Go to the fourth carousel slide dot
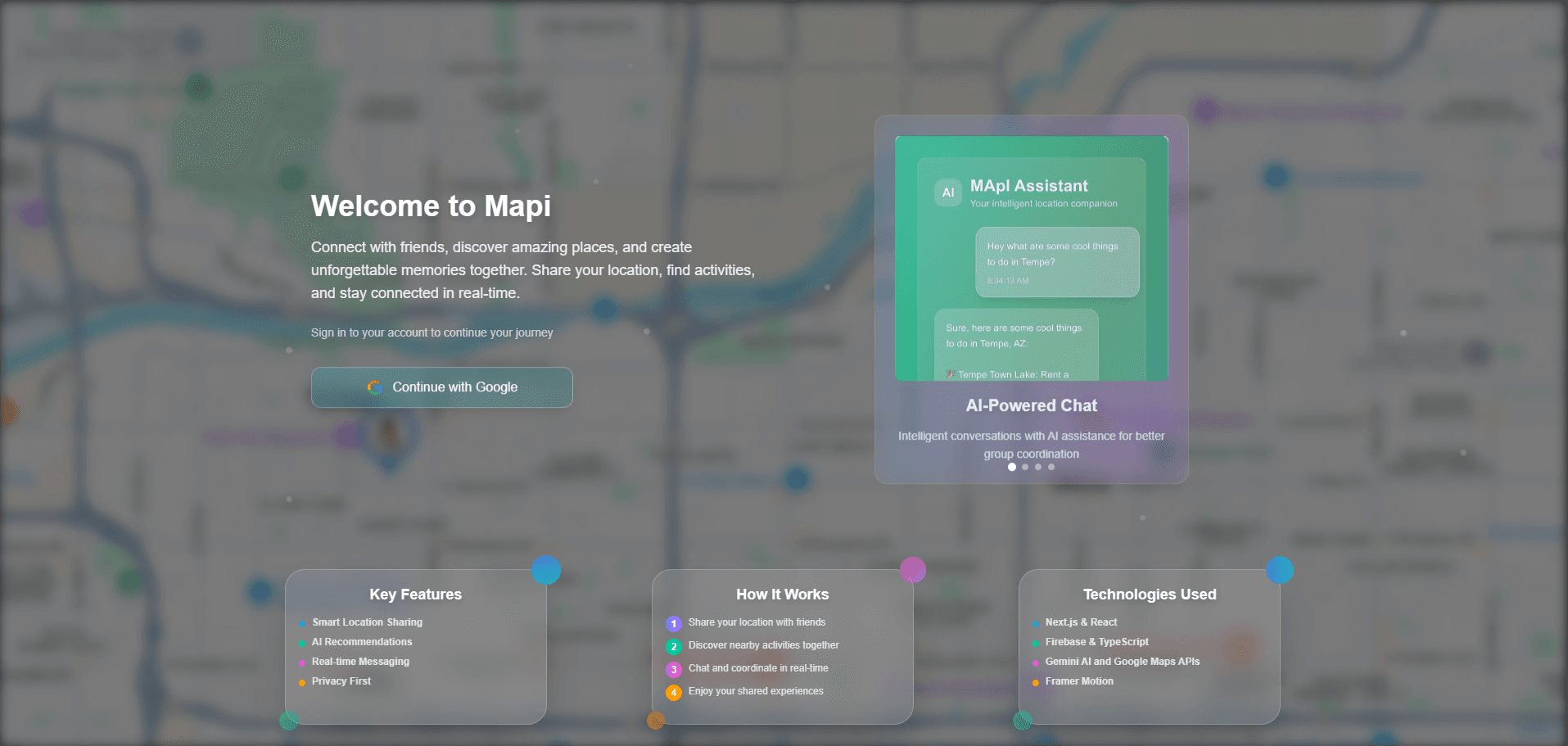1568x746 pixels. [x=1051, y=467]
